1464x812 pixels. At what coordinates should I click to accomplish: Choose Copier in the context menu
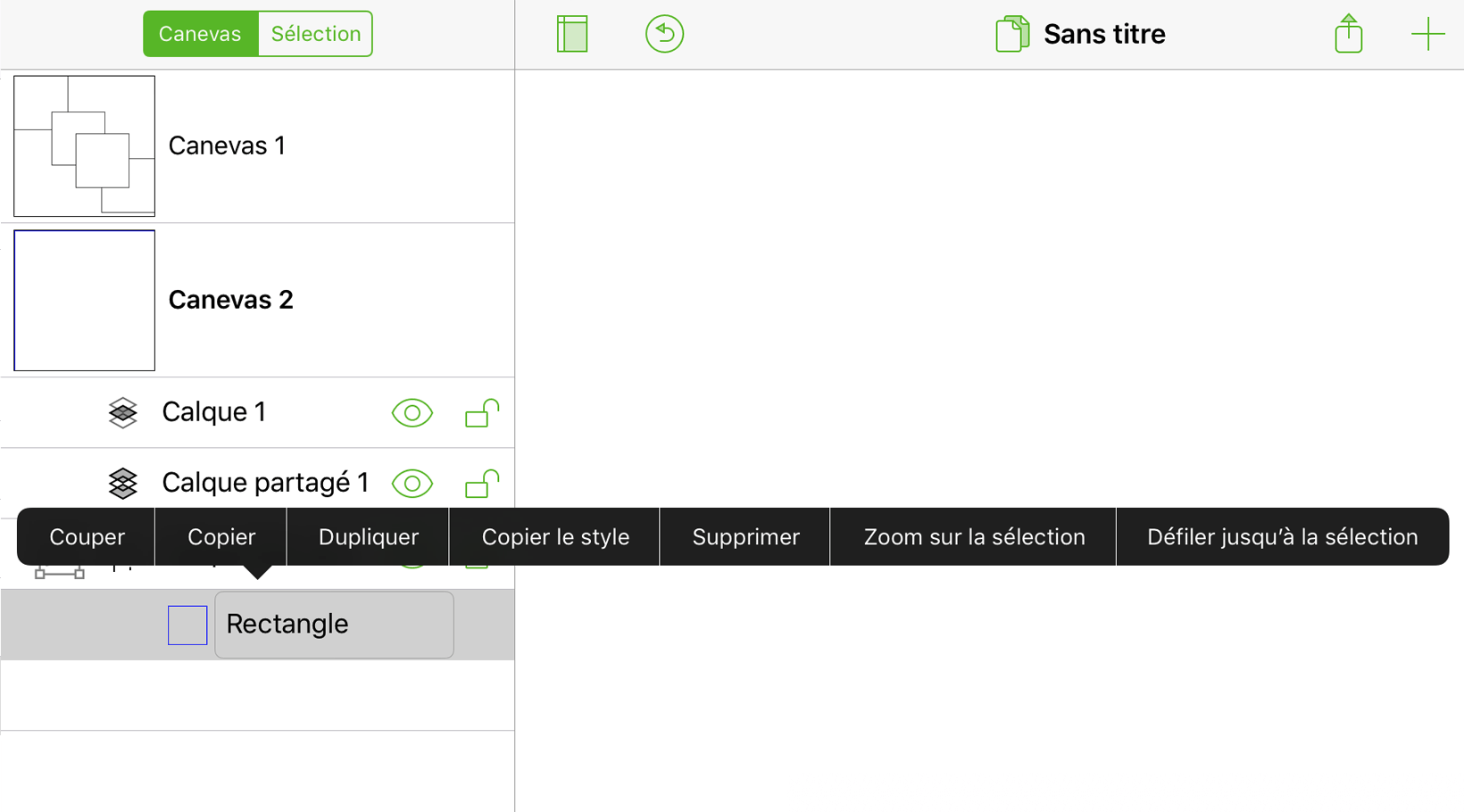point(221,537)
